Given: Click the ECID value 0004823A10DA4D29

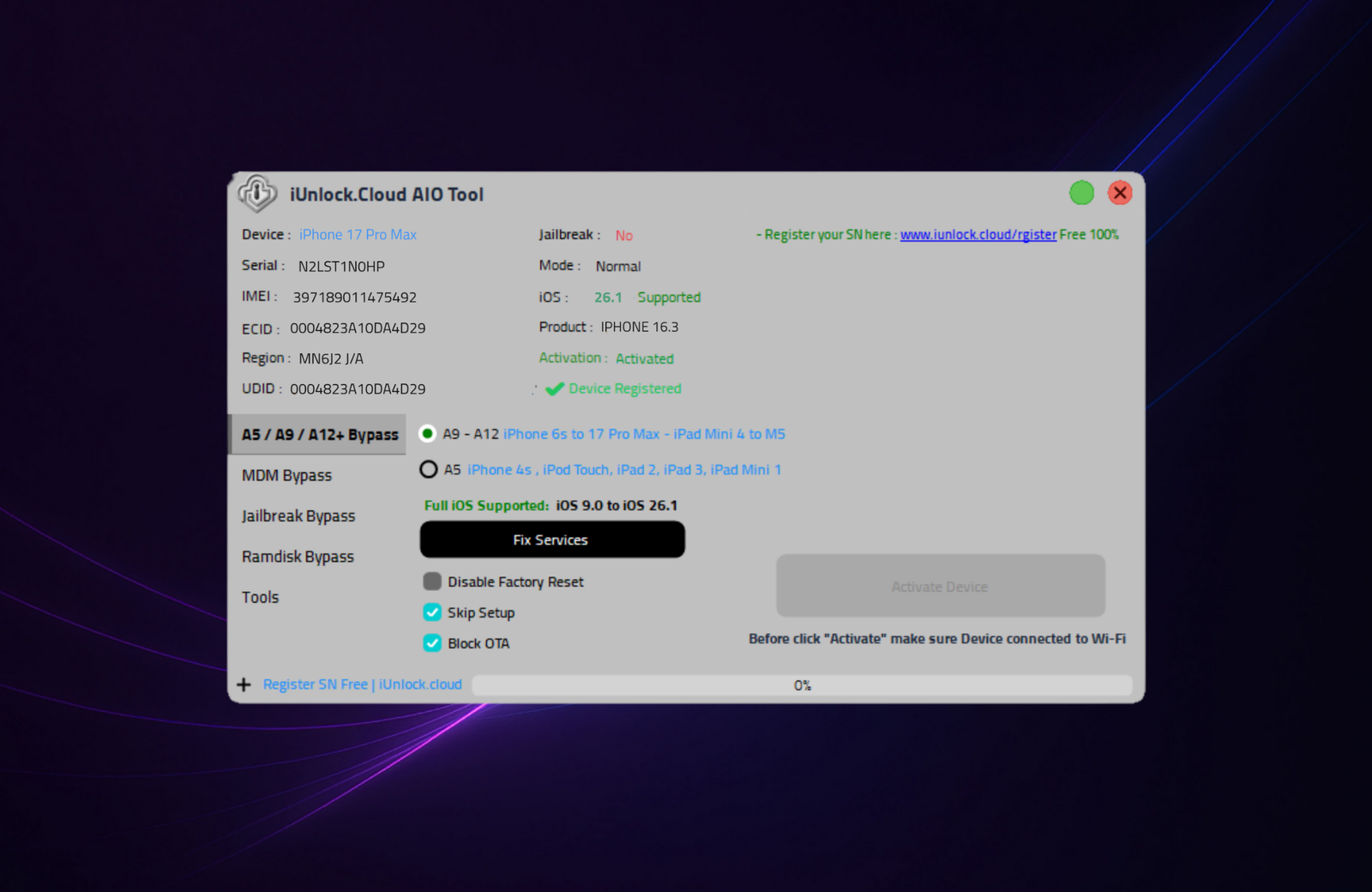Looking at the screenshot, I should click(x=358, y=328).
